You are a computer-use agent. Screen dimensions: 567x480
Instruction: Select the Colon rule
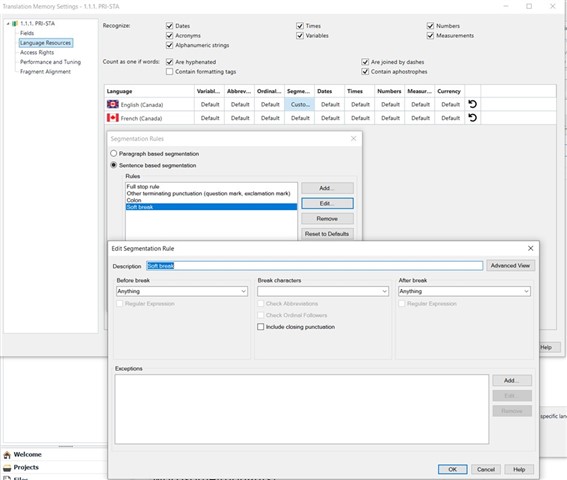pyautogui.click(x=212, y=200)
